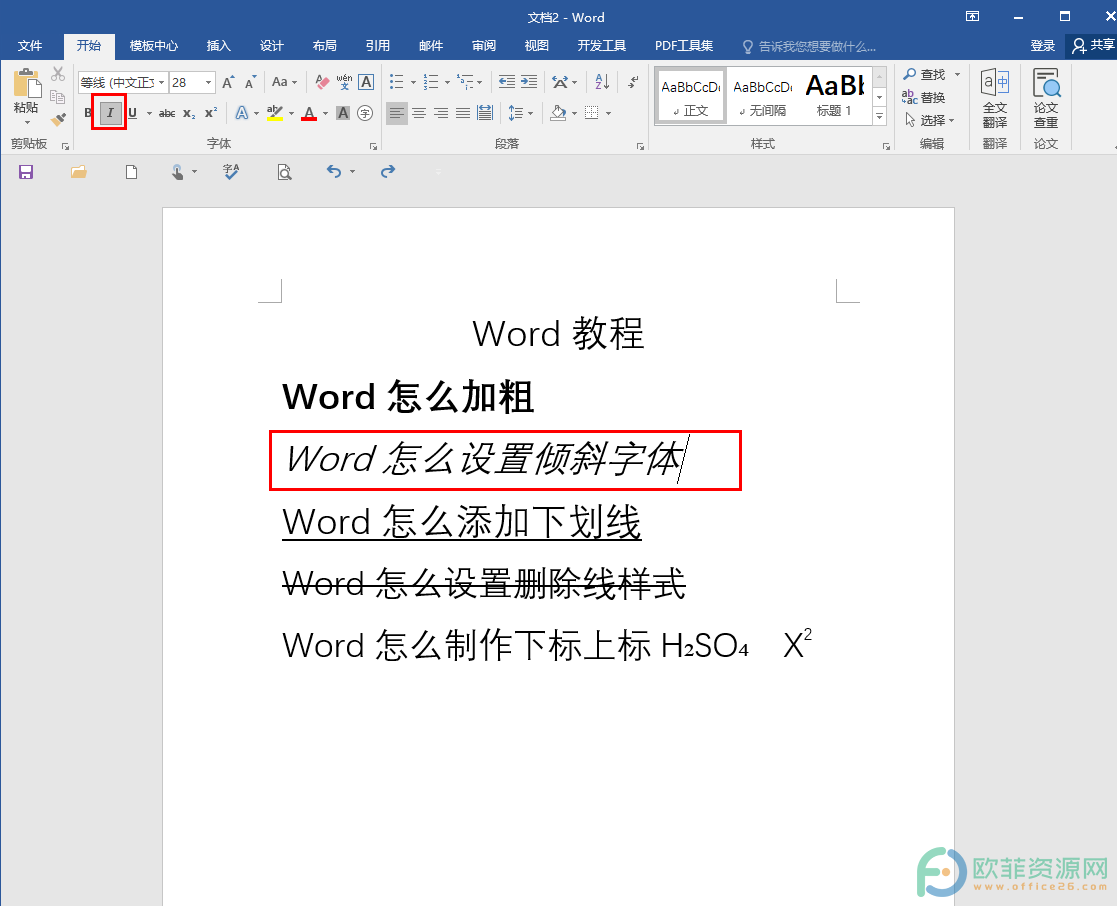Toggle underline formatting
Viewport: 1117px width, 906px height.
tap(133, 113)
